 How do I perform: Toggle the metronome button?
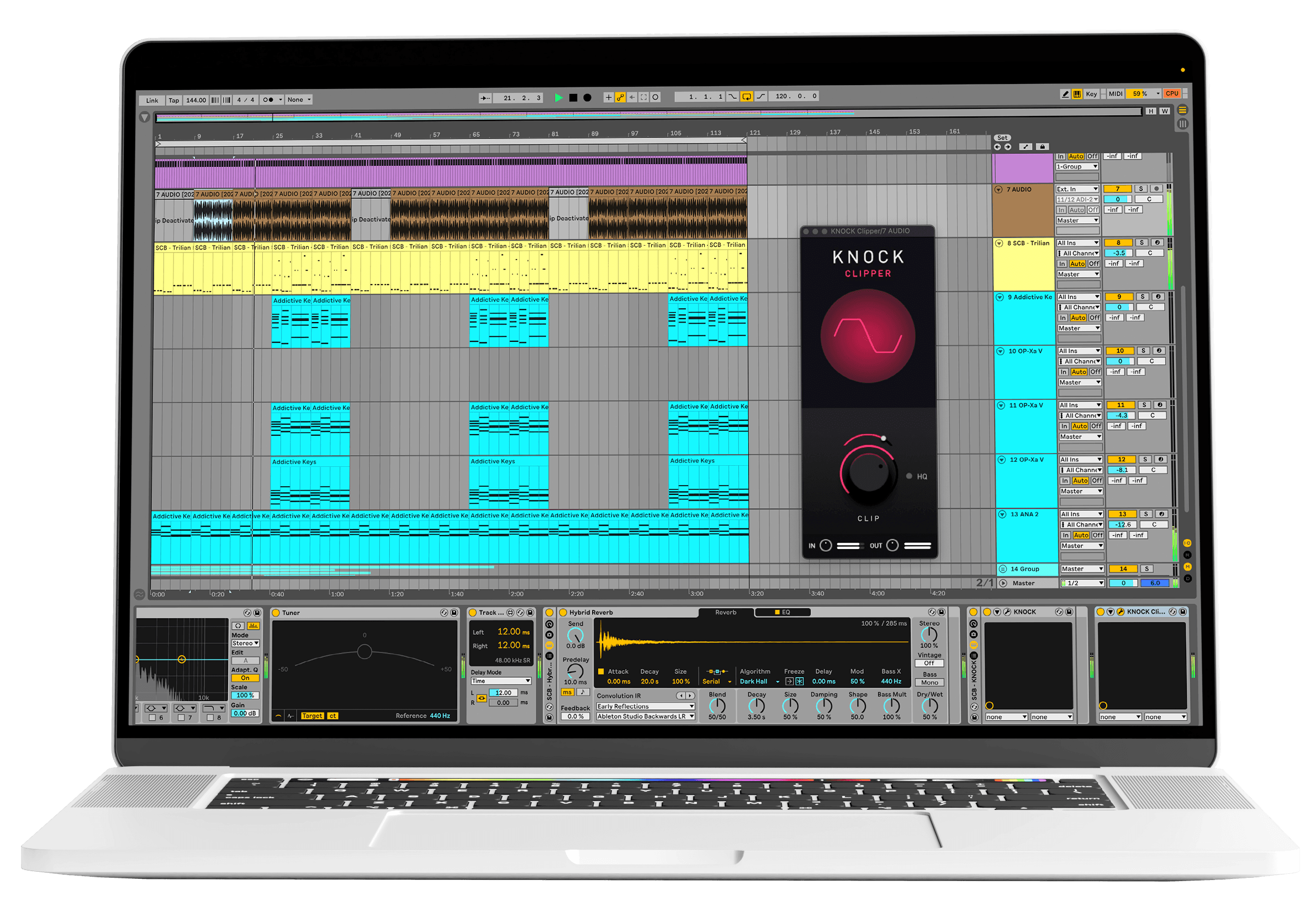tap(268, 100)
